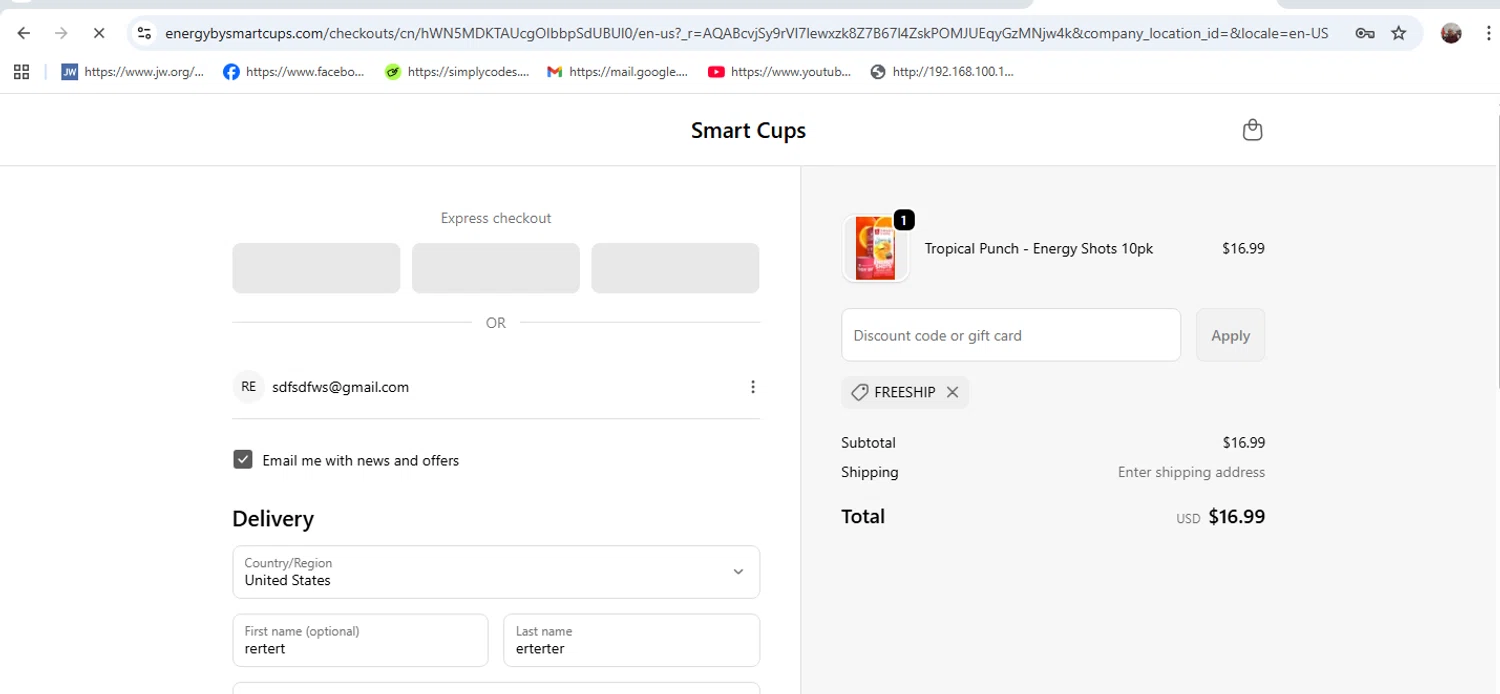
Task: Open the Chrome profile avatar
Action: tap(1451, 33)
